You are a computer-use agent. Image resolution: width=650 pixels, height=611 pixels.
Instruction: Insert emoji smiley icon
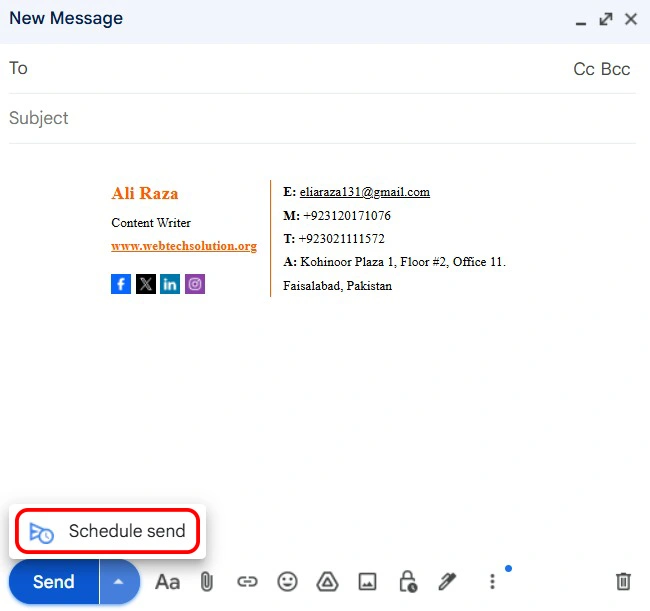point(287,582)
